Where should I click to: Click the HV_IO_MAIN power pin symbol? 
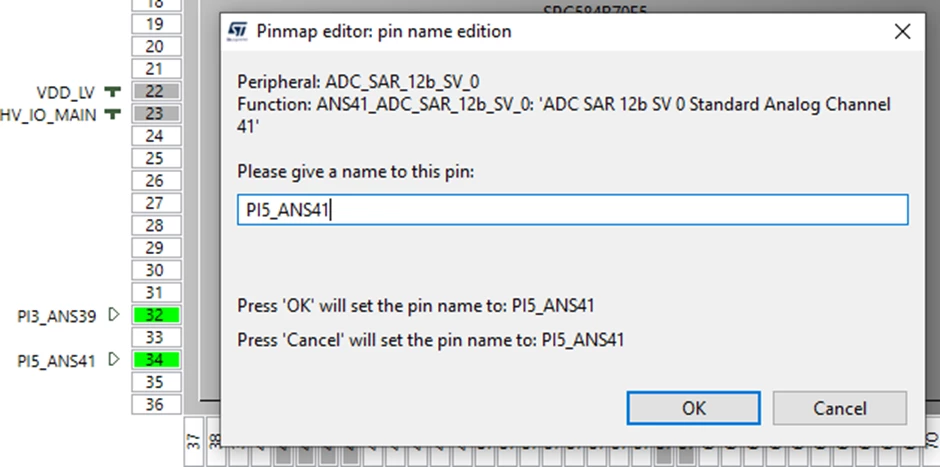[113, 113]
